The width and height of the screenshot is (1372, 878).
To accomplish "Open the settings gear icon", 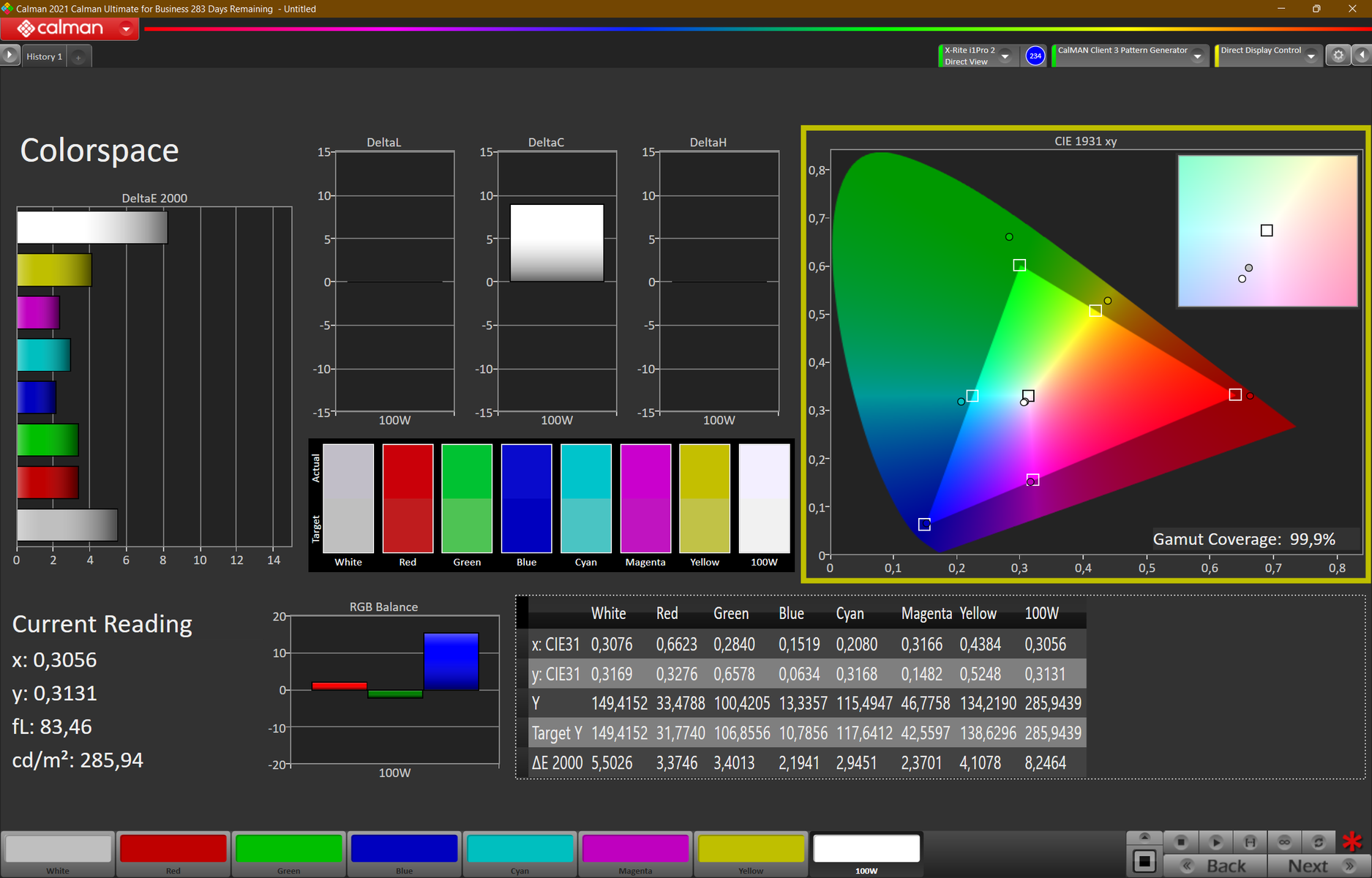I will [1338, 56].
